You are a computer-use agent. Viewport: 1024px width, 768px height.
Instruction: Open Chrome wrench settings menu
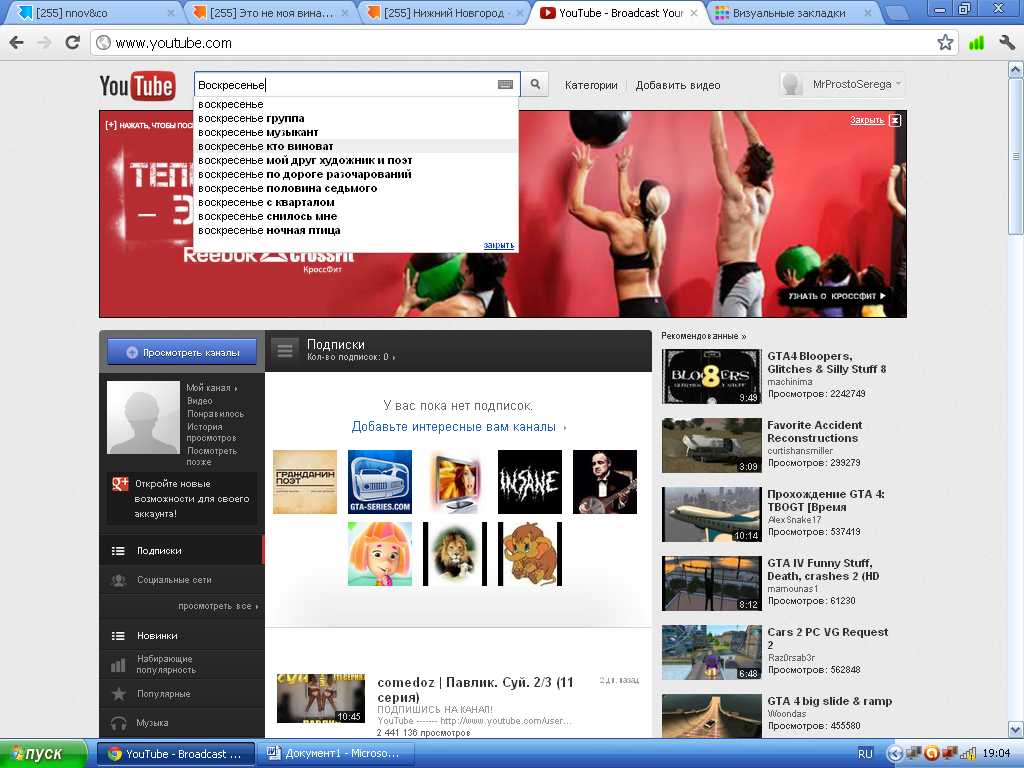[1006, 43]
